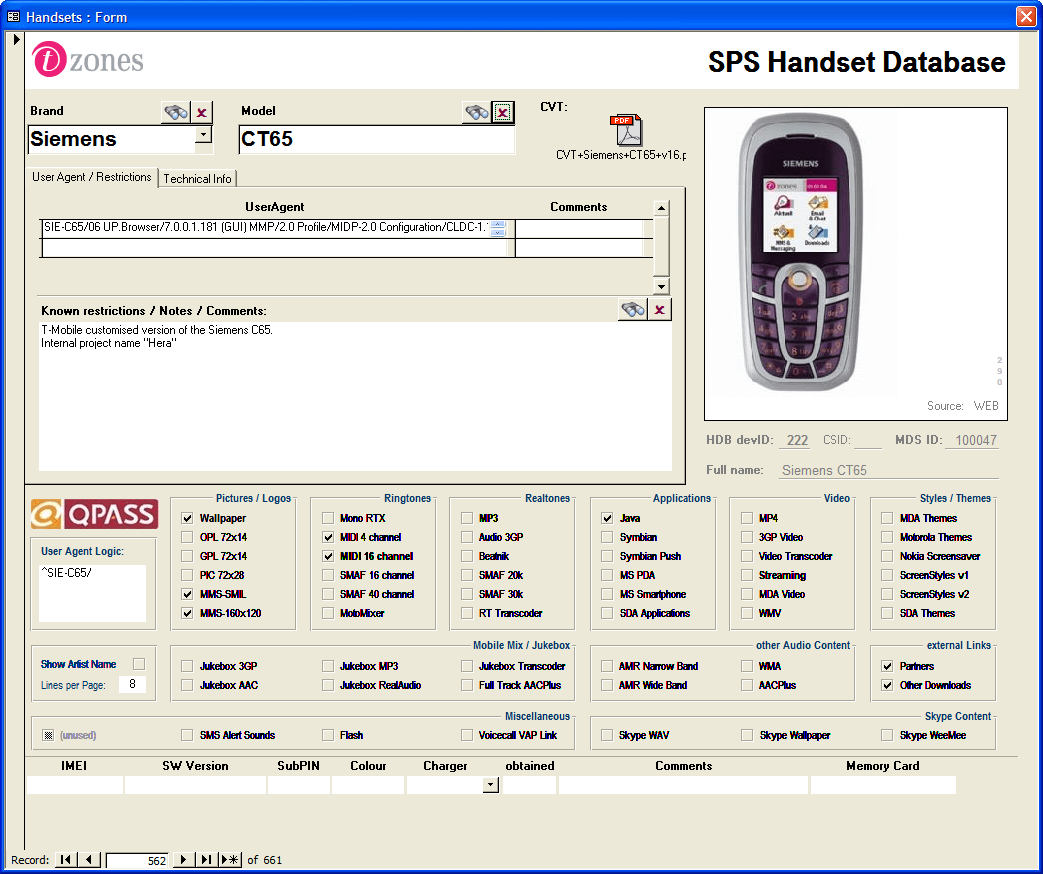Click the red X clear icon beside Brand

(x=202, y=112)
